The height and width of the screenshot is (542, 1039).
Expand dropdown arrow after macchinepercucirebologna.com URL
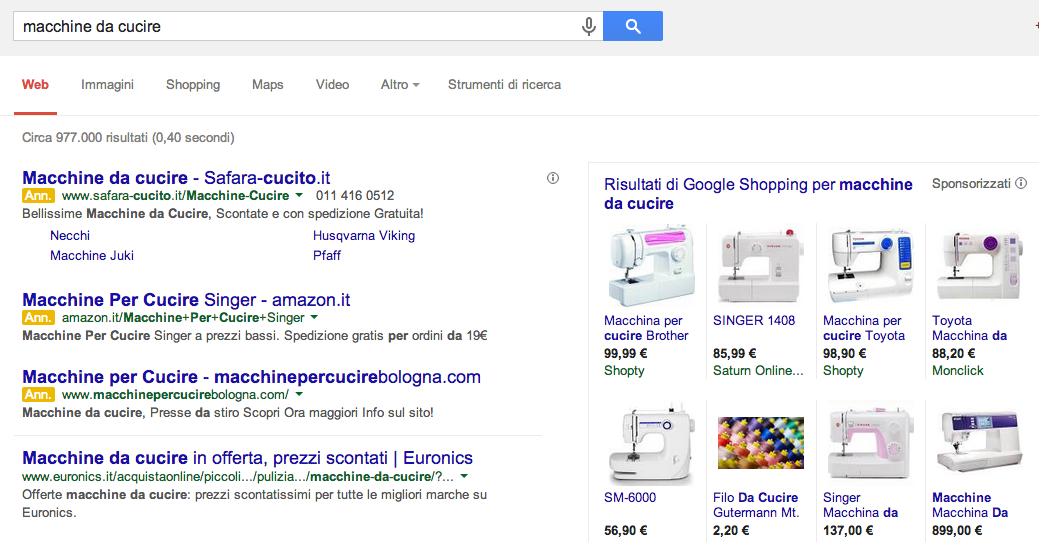(x=299, y=394)
